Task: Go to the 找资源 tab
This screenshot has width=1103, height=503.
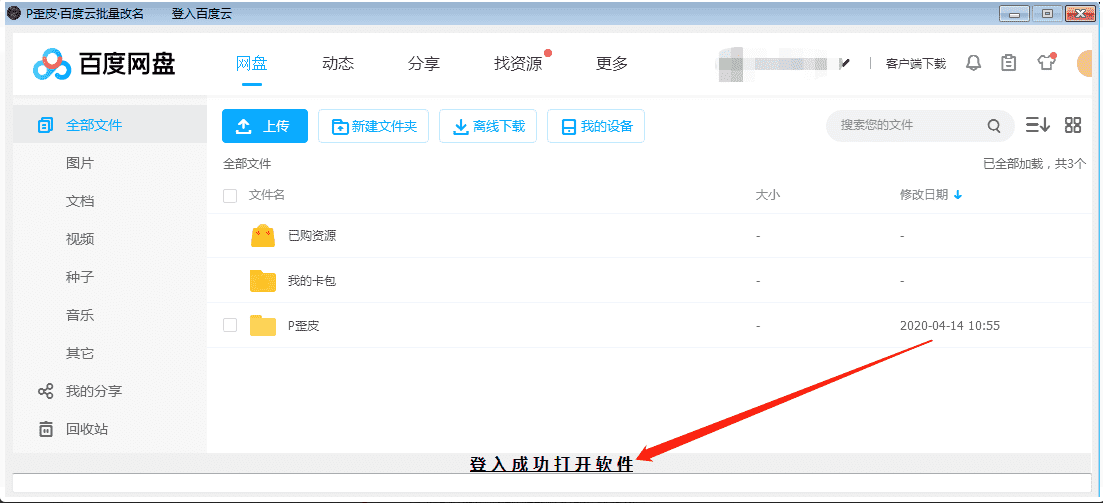Action: [x=518, y=64]
